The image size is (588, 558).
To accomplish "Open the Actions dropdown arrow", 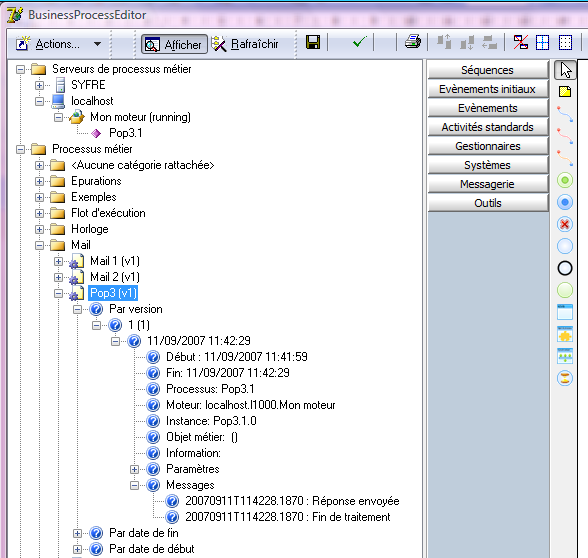I will (98, 44).
